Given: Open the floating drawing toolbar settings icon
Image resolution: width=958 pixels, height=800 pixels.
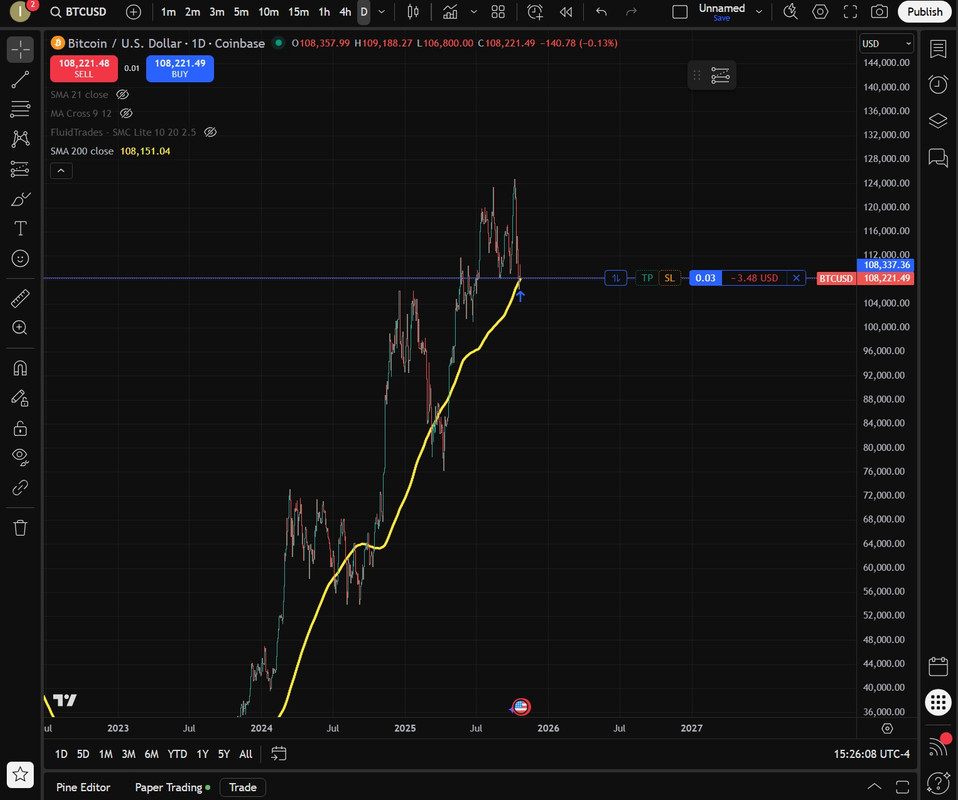Looking at the screenshot, I should tap(720, 75).
